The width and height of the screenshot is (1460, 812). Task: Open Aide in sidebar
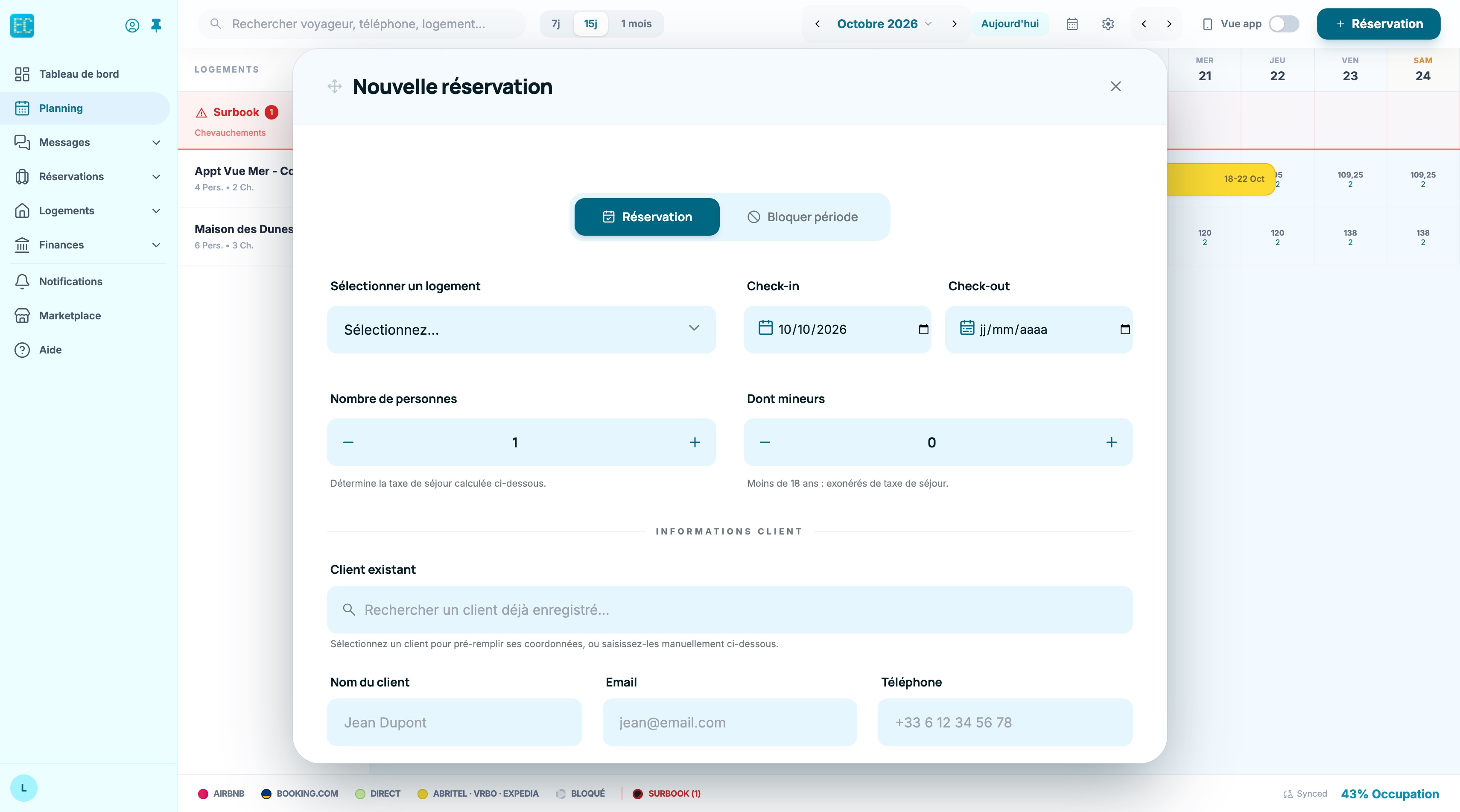pyautogui.click(x=85, y=350)
